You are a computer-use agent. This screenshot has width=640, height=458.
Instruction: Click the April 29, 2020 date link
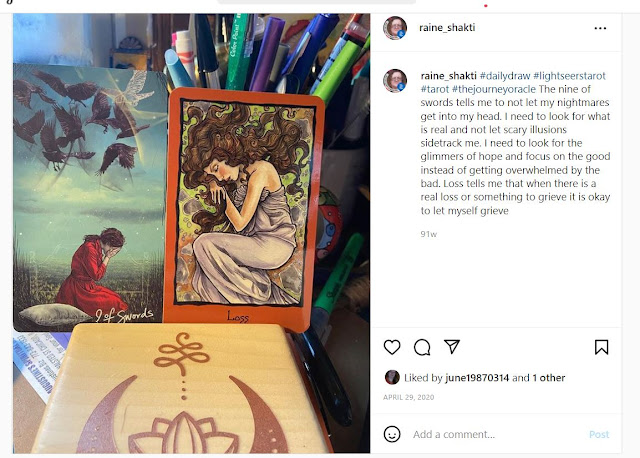[409, 397]
